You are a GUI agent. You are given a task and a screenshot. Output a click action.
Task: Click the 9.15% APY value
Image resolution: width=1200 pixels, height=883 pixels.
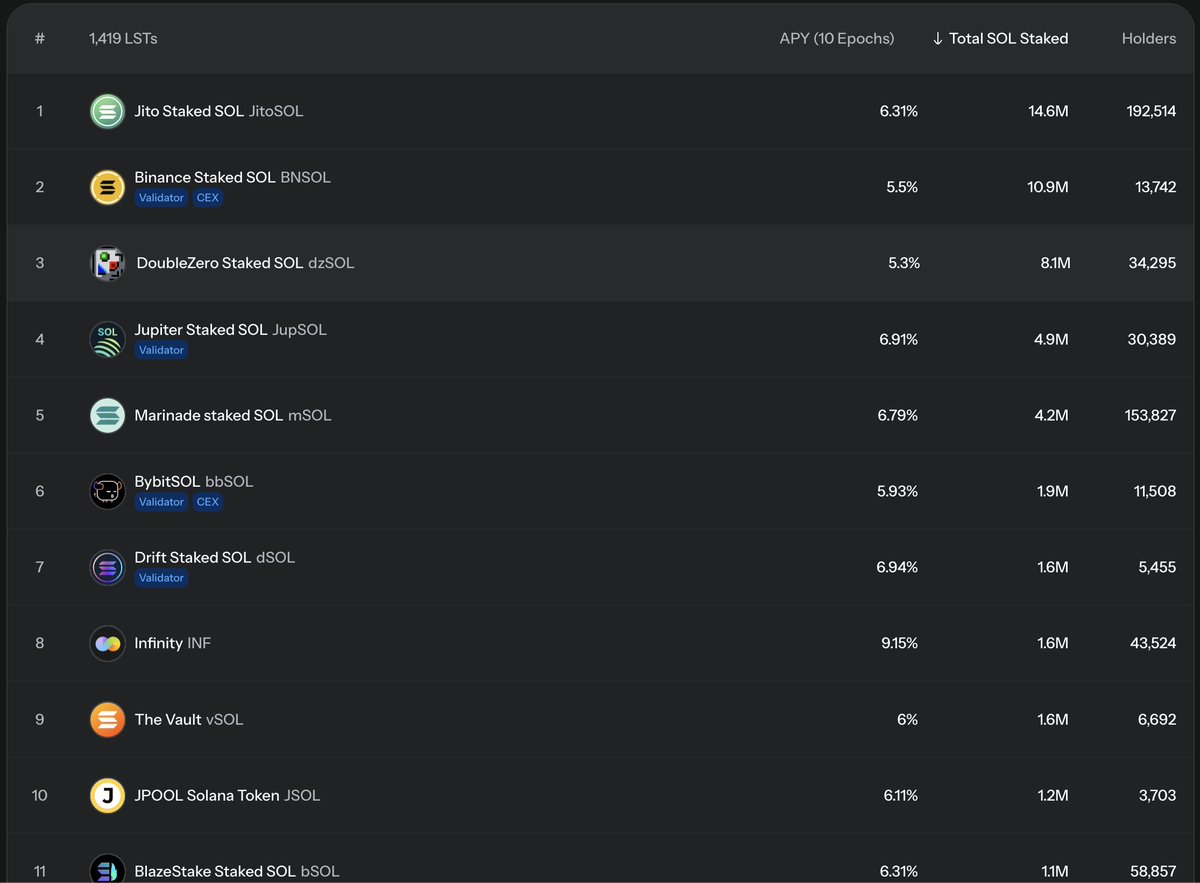coord(900,643)
